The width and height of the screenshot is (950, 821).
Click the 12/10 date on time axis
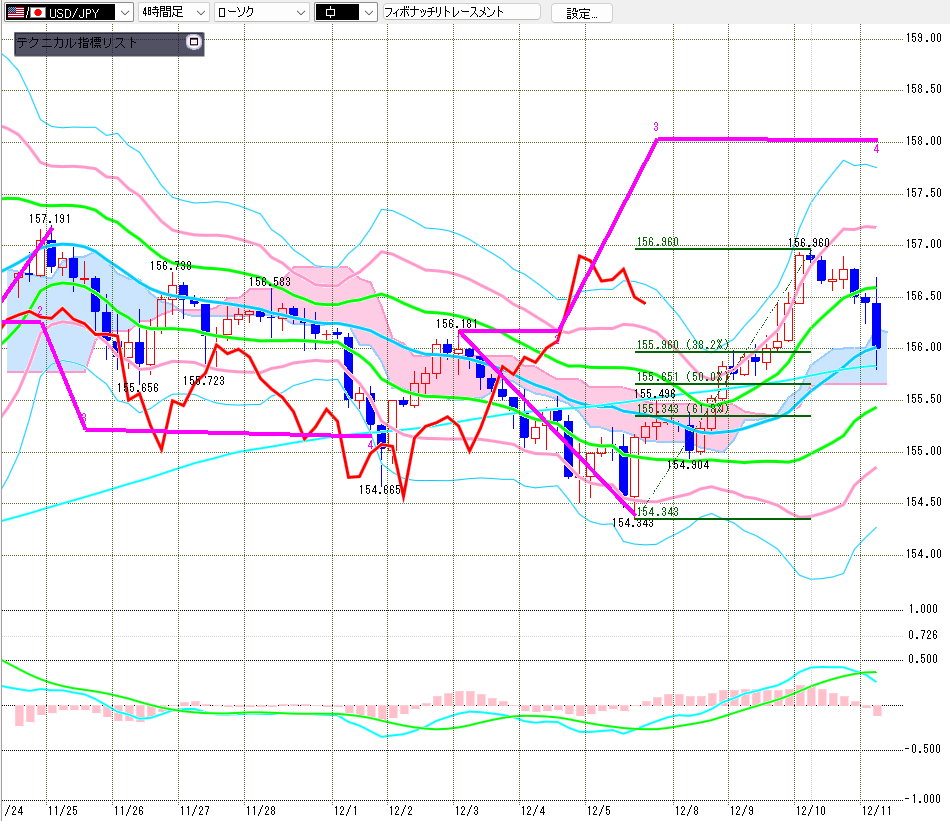pyautogui.click(x=809, y=810)
